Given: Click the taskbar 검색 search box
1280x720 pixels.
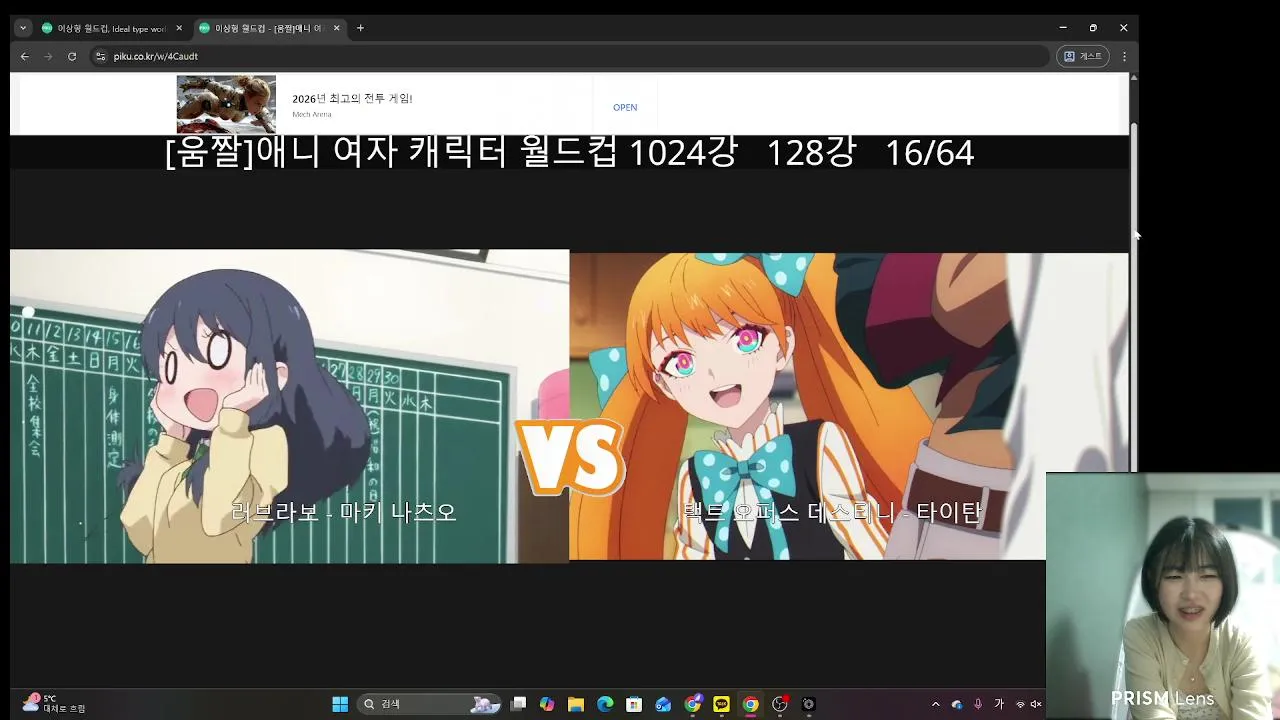Looking at the screenshot, I should (x=430, y=704).
